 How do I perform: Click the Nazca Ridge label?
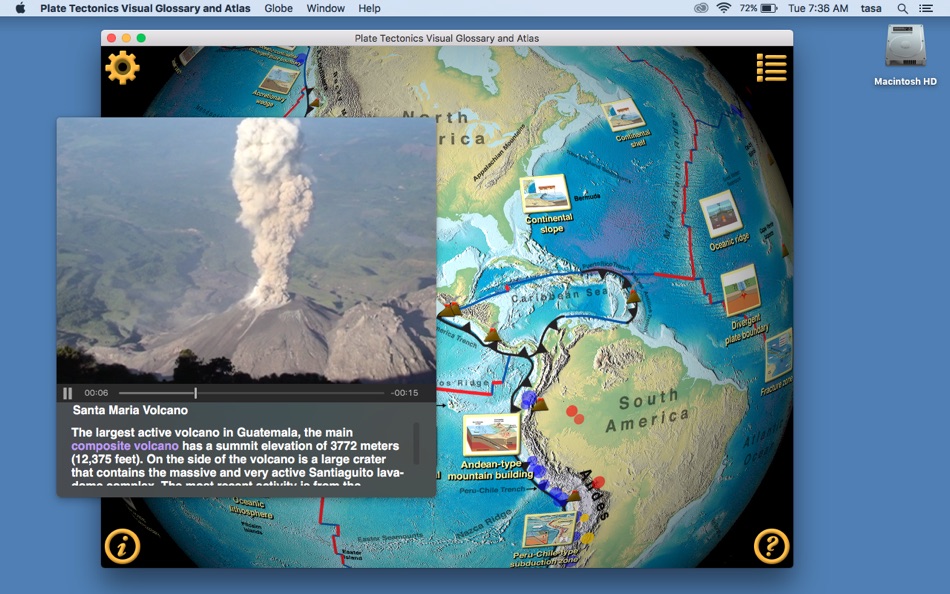(x=485, y=523)
